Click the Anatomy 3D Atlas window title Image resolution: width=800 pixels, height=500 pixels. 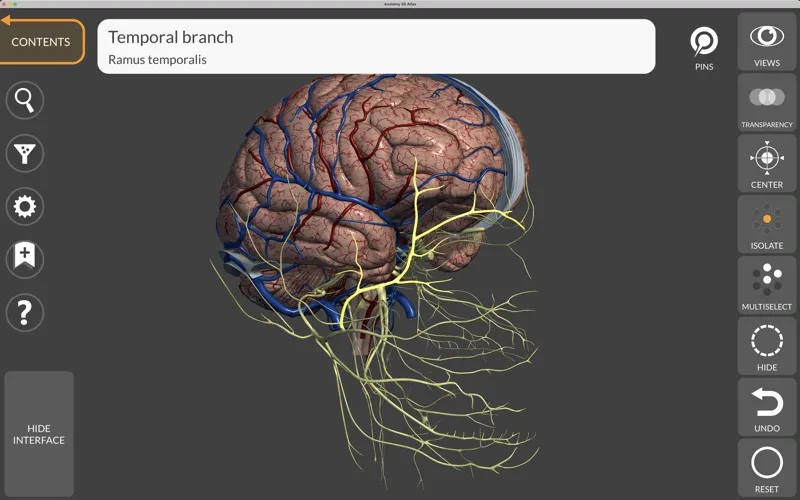point(400,4)
